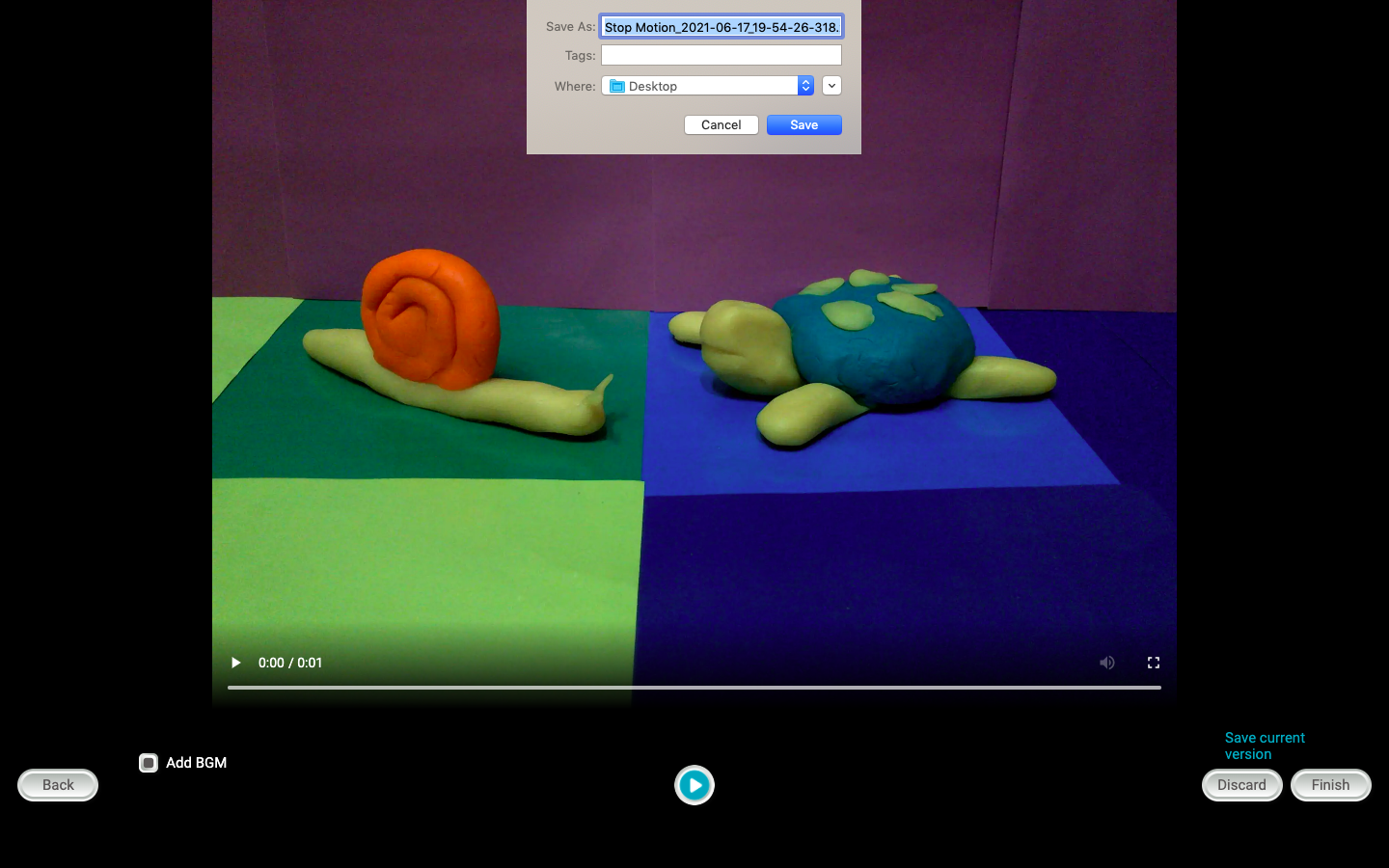Image resolution: width=1389 pixels, height=868 pixels.
Task: Click the Save button in the dialog
Action: point(803,124)
